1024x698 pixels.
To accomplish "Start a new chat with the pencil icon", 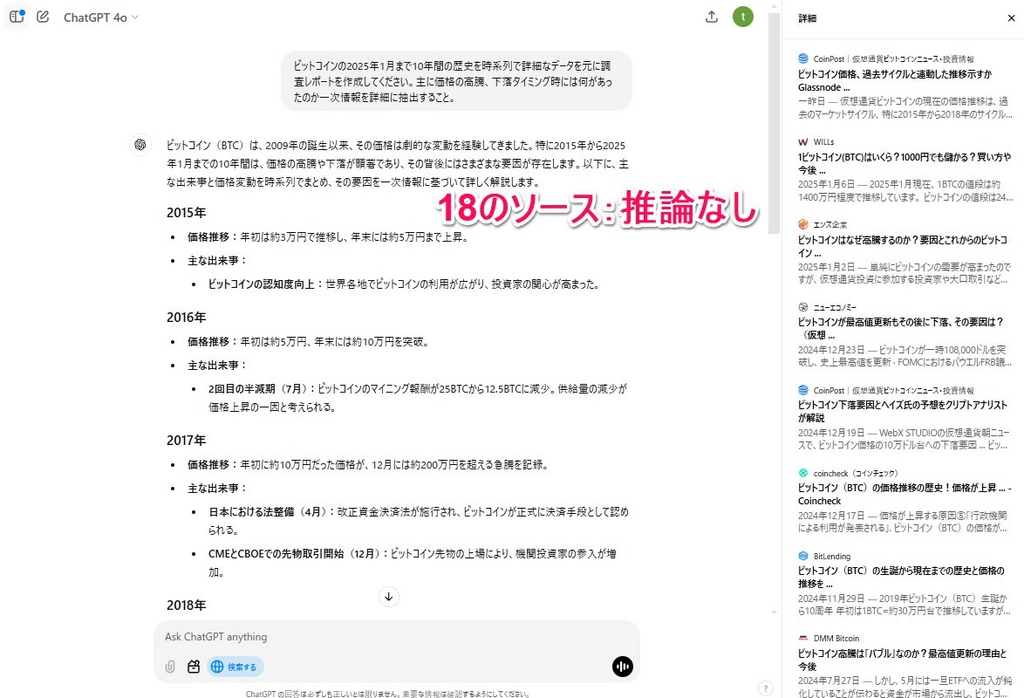I will pyautogui.click(x=43, y=17).
